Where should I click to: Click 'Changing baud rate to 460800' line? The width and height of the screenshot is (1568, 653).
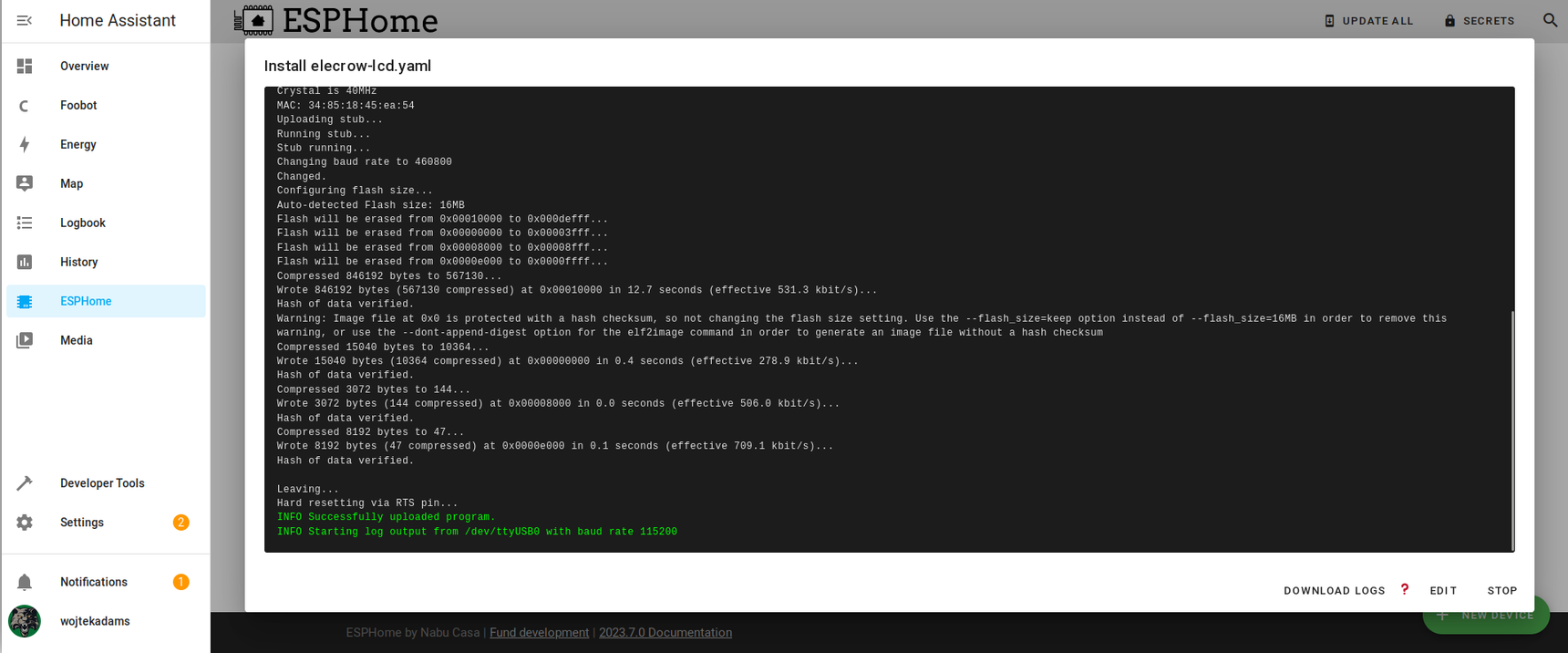coord(365,162)
